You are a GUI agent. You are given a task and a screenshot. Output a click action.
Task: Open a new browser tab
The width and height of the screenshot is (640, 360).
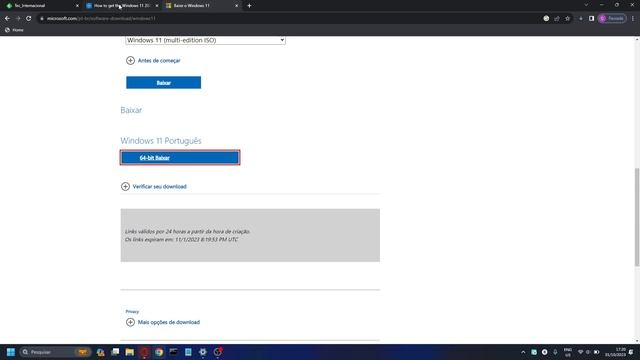tap(249, 6)
